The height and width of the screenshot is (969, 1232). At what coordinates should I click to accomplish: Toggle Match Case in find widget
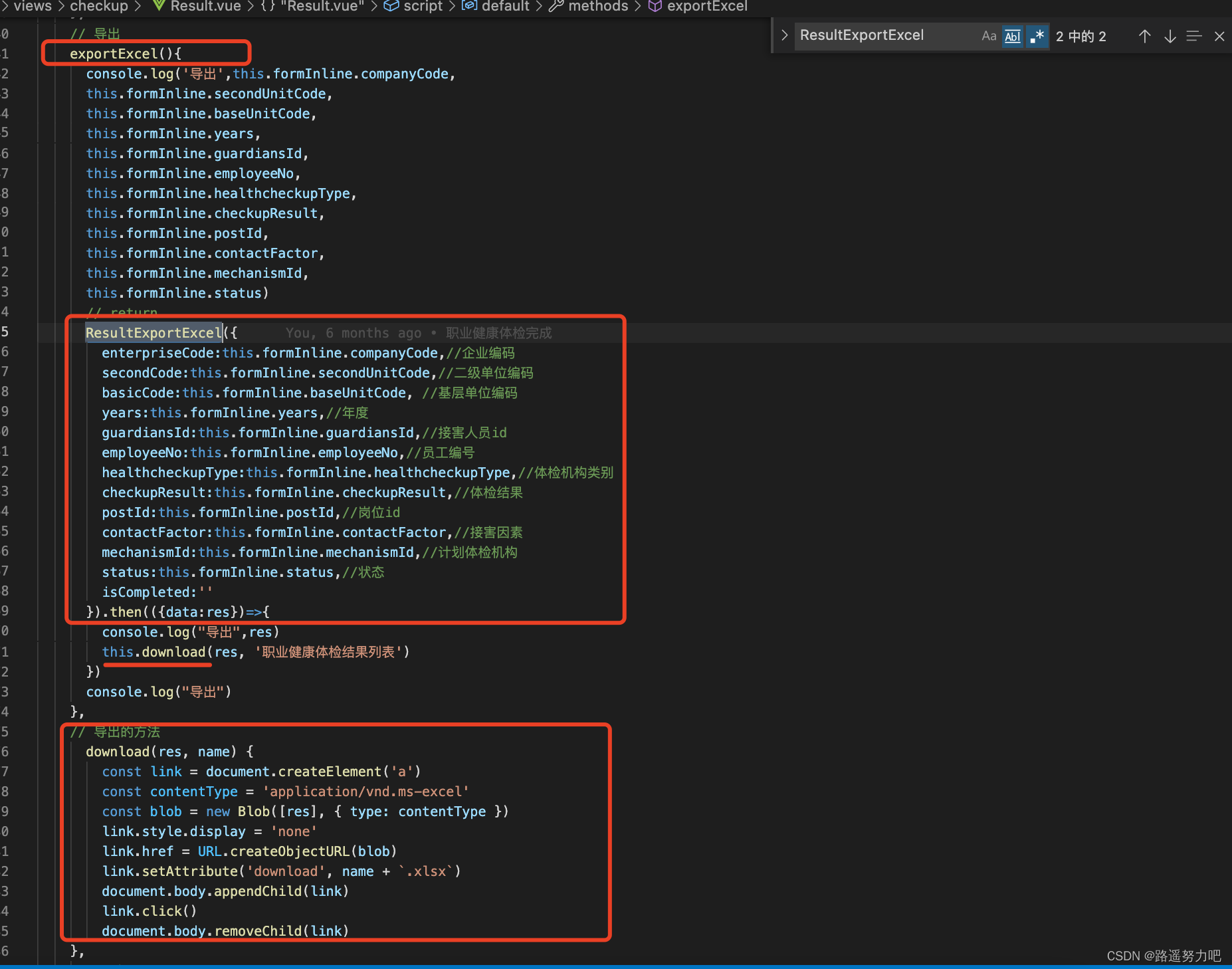989,36
